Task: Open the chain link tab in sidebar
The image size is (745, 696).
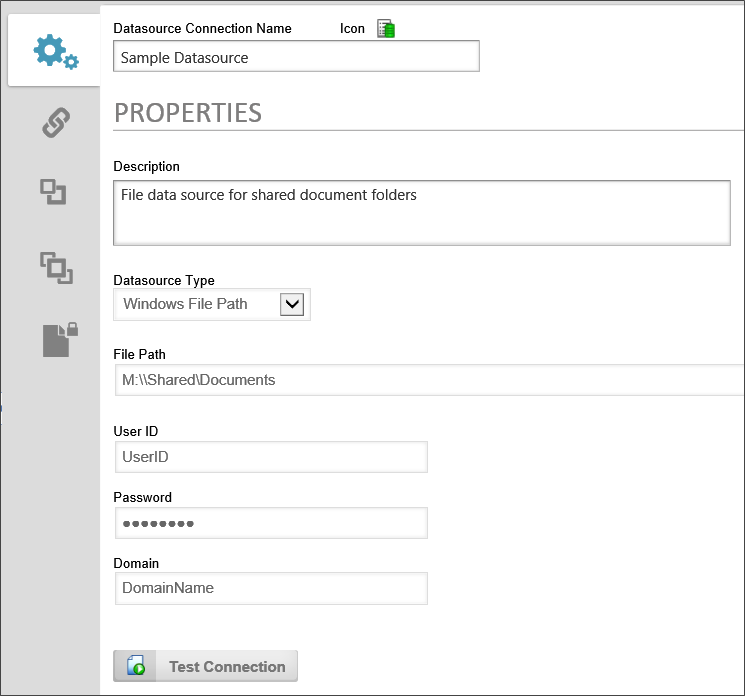Action: click(x=54, y=123)
